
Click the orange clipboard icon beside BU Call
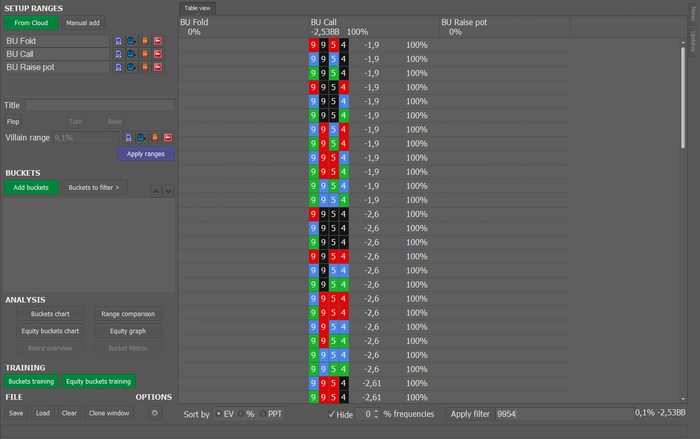click(145, 54)
